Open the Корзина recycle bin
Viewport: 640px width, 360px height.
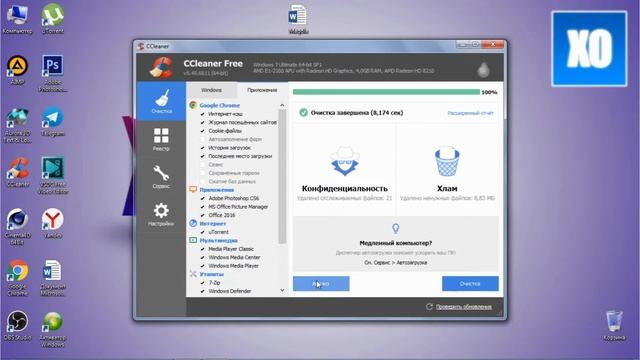pyautogui.click(x=614, y=325)
